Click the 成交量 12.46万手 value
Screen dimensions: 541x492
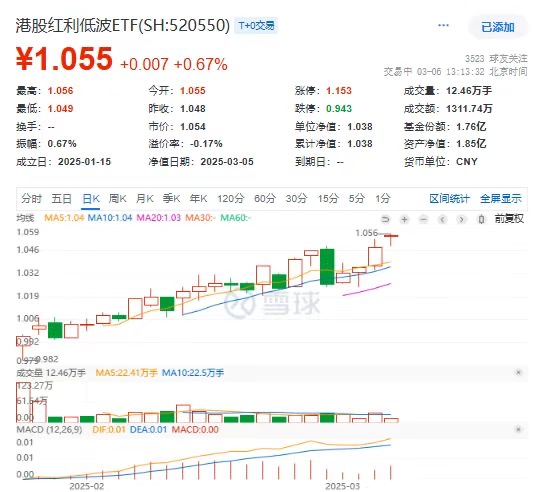(x=469, y=91)
